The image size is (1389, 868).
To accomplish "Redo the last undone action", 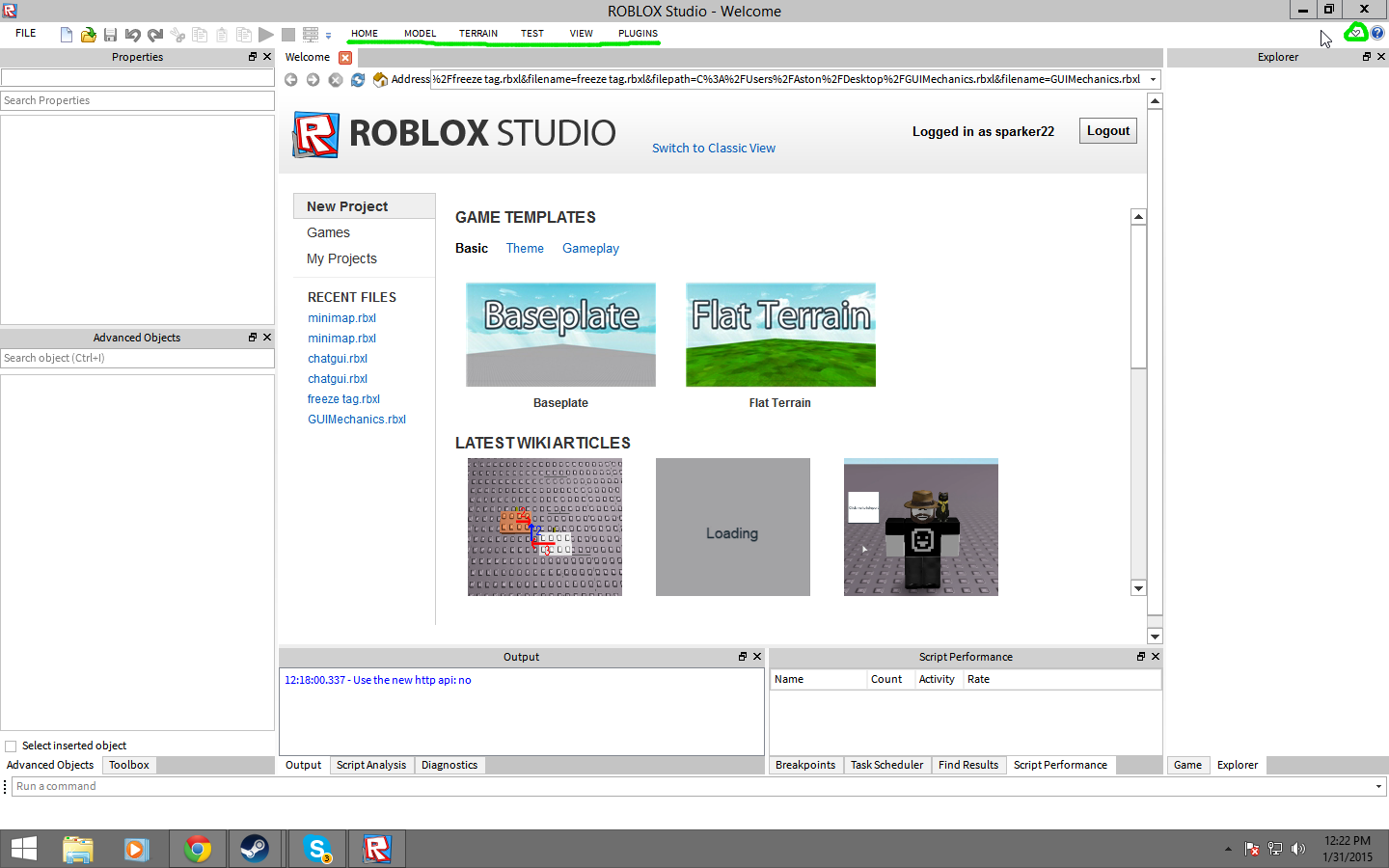I will click(x=154, y=35).
